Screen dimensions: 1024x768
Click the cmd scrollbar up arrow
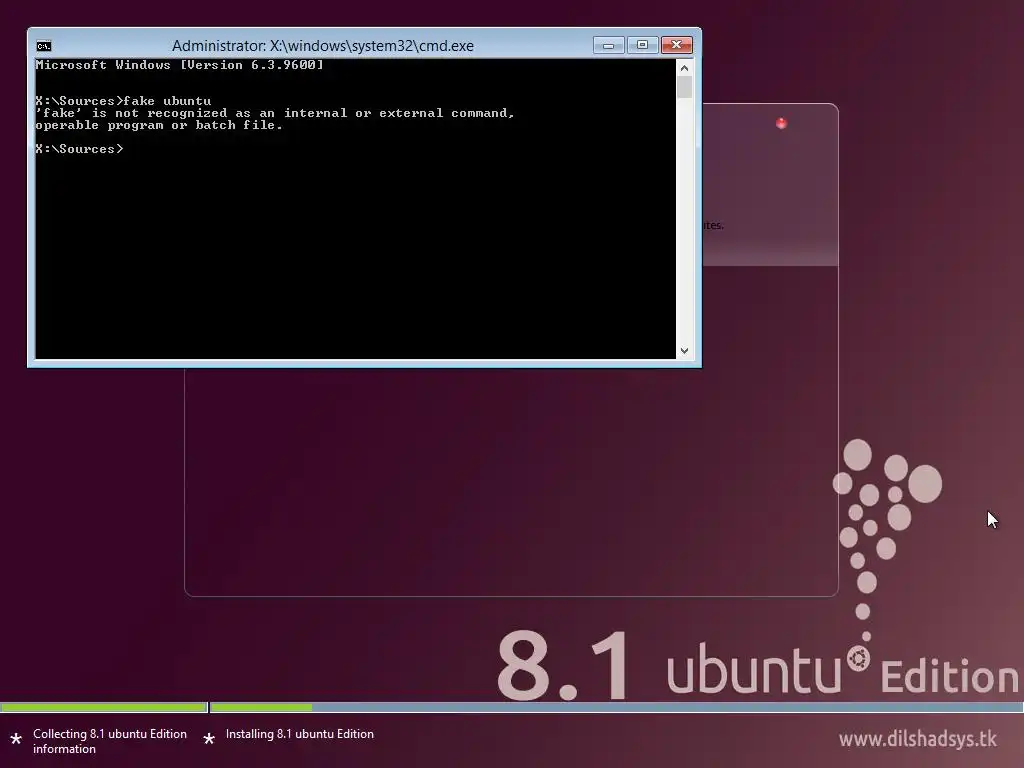(684, 67)
